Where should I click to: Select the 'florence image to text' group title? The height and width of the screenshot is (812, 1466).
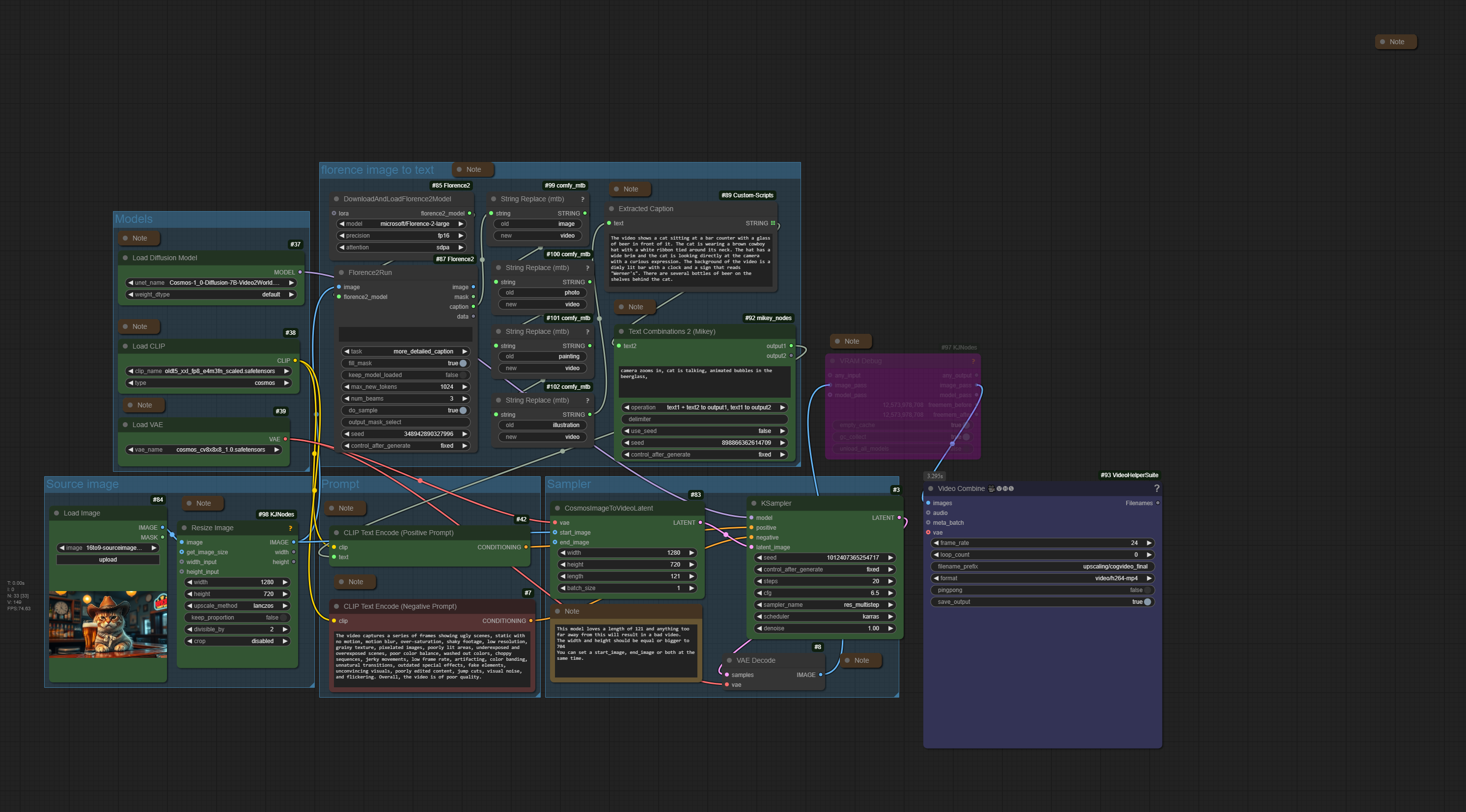[x=377, y=170]
